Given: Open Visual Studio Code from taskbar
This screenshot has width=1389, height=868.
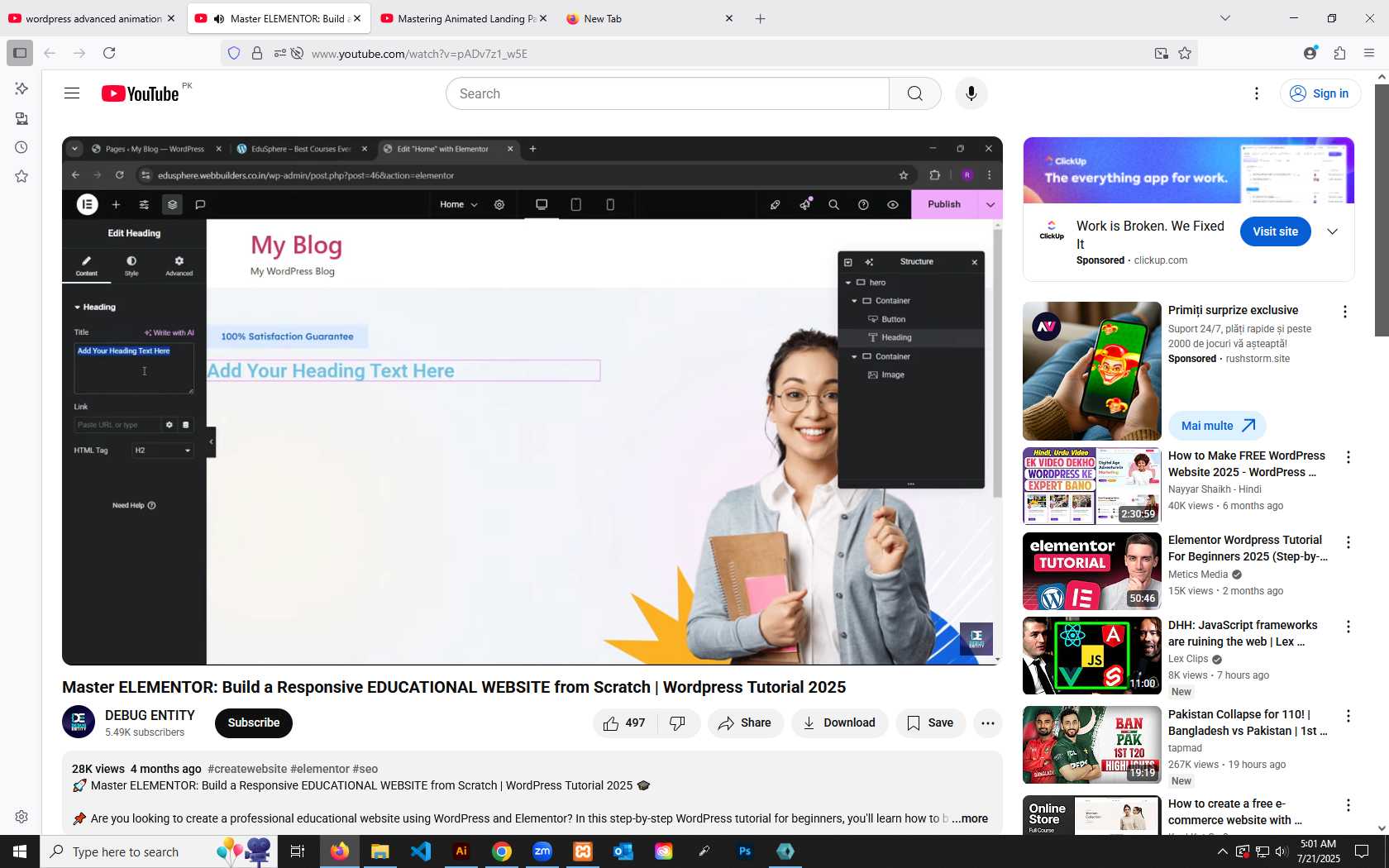Looking at the screenshot, I should coord(421,851).
